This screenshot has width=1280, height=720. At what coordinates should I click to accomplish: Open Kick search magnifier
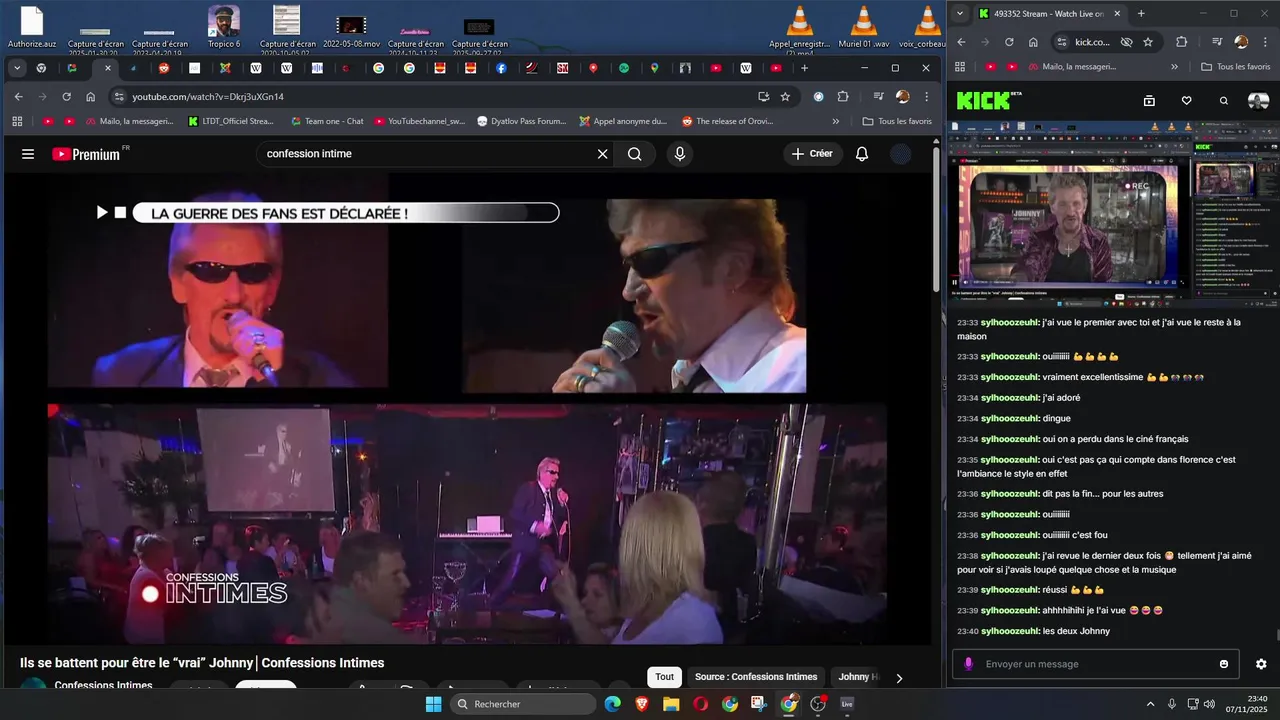click(x=1224, y=100)
